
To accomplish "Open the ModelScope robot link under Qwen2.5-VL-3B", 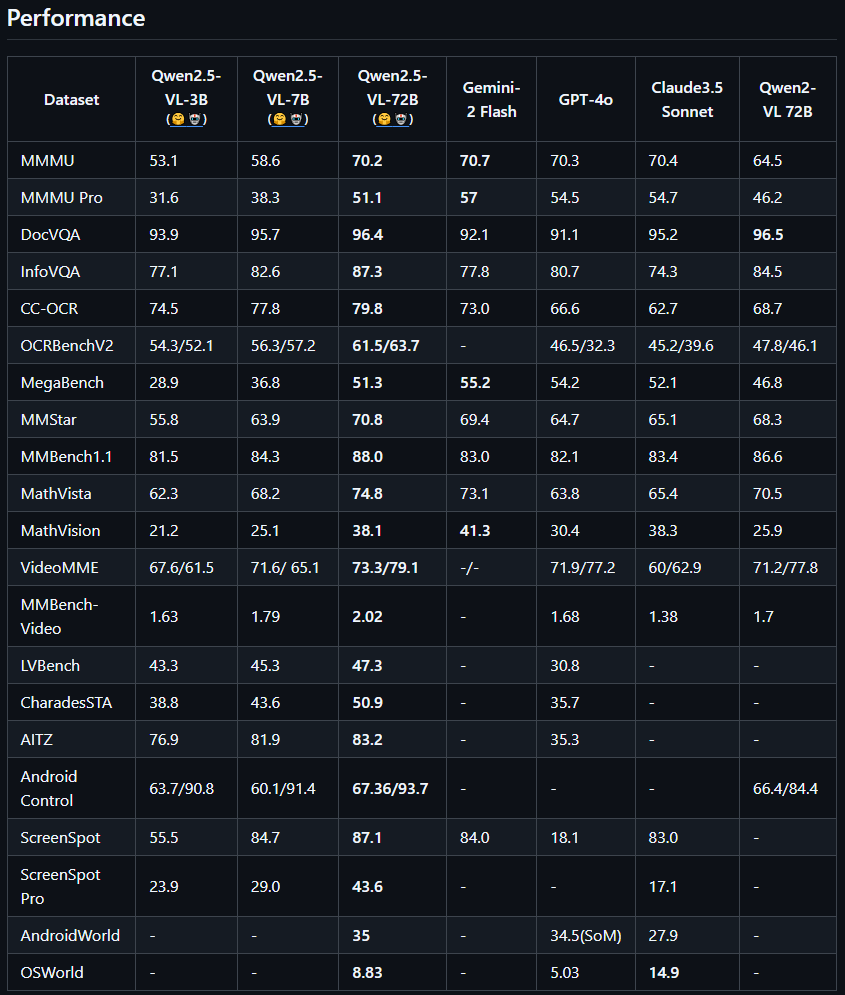I will pos(195,119).
